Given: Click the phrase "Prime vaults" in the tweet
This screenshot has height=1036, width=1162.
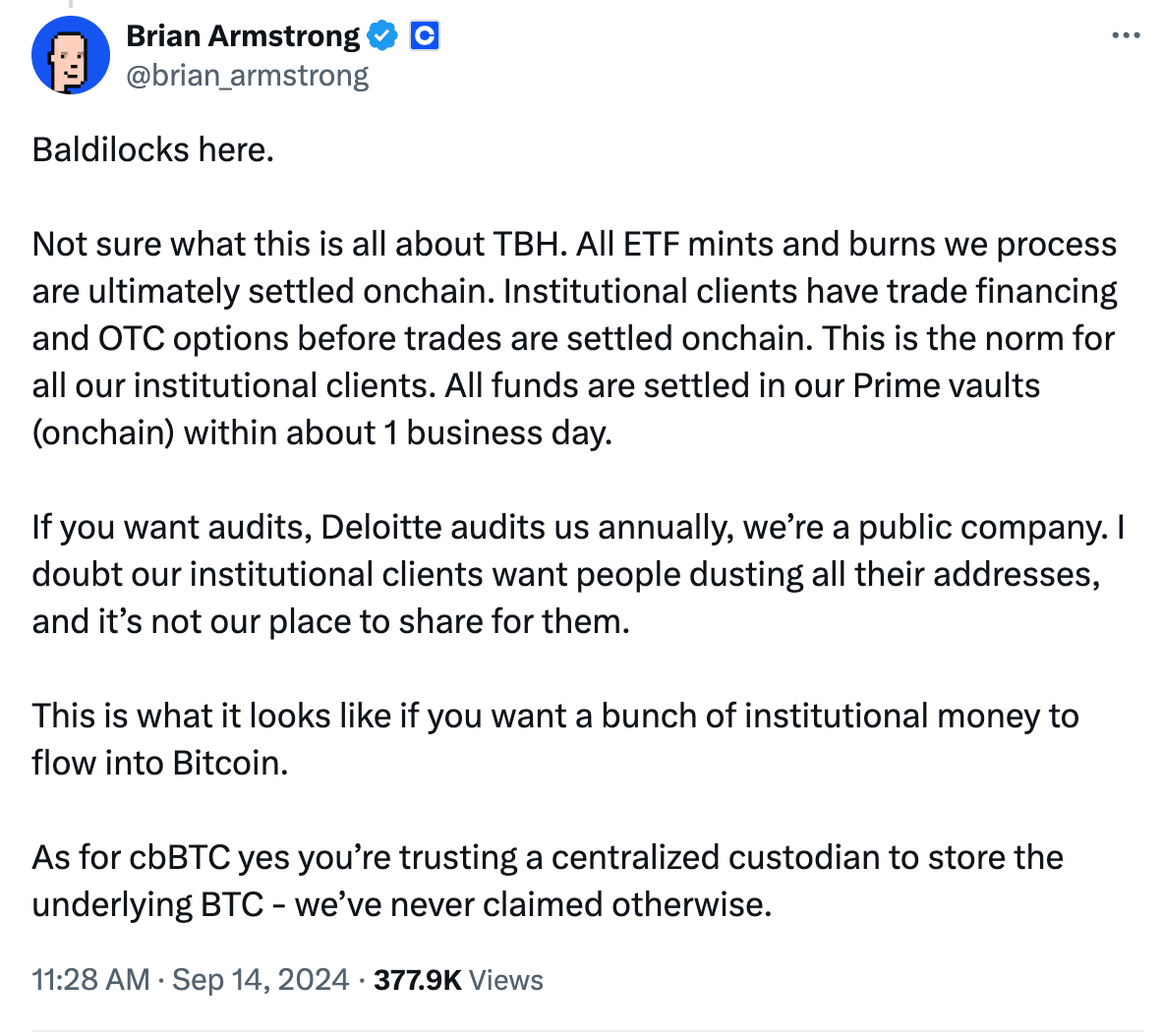Looking at the screenshot, I should point(946,386).
